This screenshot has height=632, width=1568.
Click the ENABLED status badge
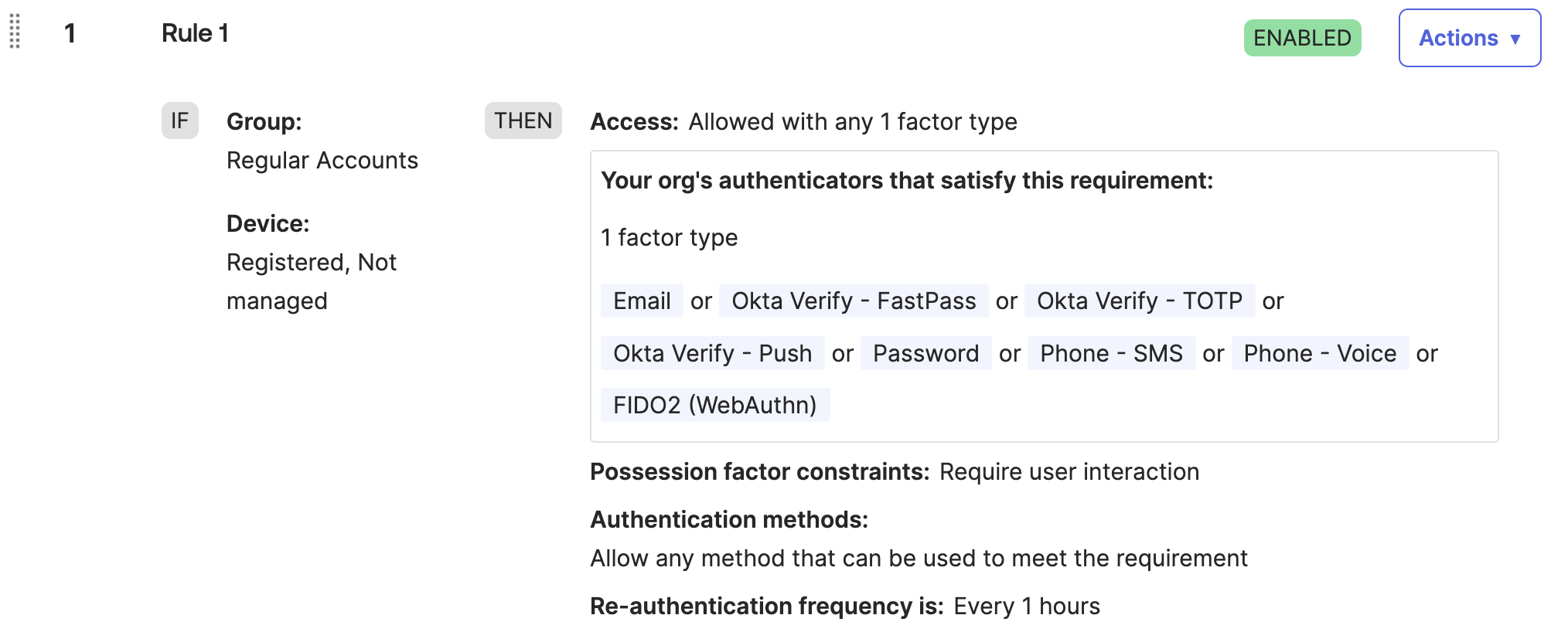pyautogui.click(x=1302, y=37)
